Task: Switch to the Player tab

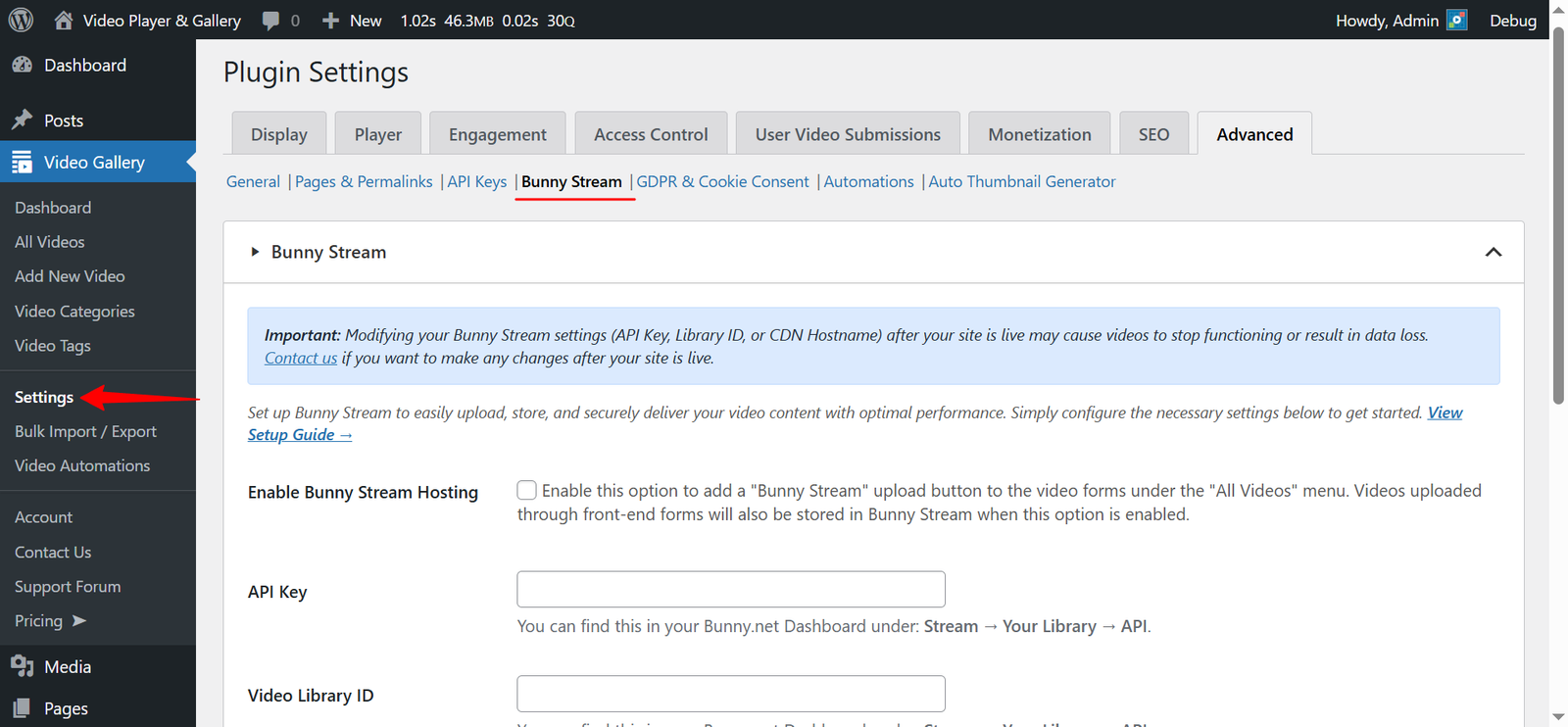Action: click(x=378, y=133)
